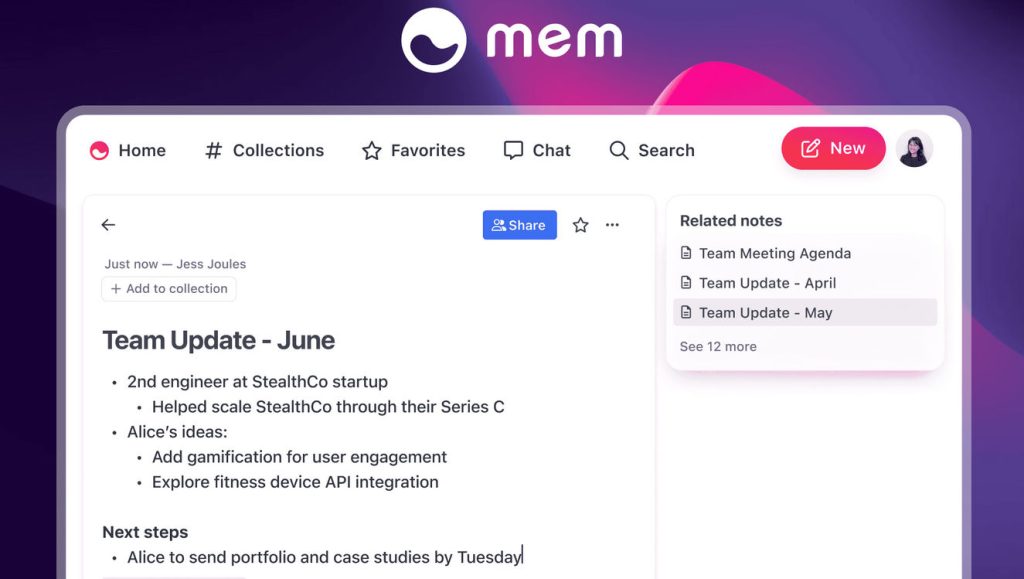The height and width of the screenshot is (579, 1024).
Task: Open the user profile avatar
Action: (x=914, y=149)
